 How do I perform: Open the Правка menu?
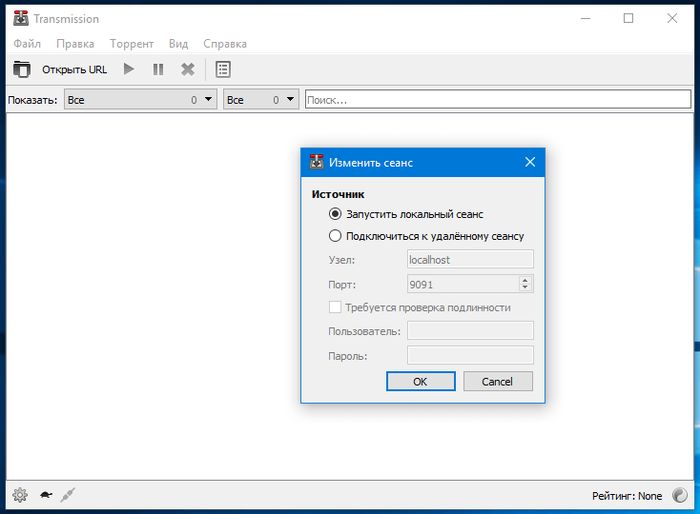click(75, 44)
